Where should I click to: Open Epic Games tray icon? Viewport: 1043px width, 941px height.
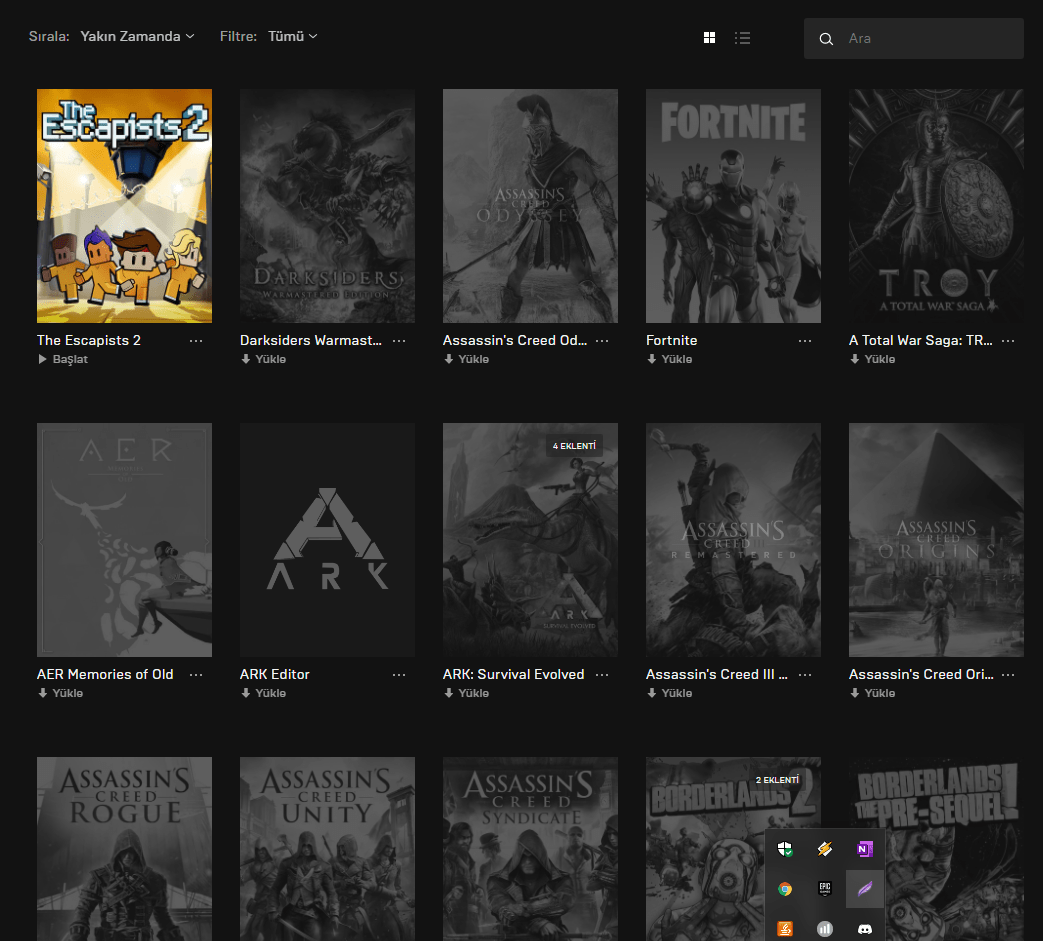point(825,889)
